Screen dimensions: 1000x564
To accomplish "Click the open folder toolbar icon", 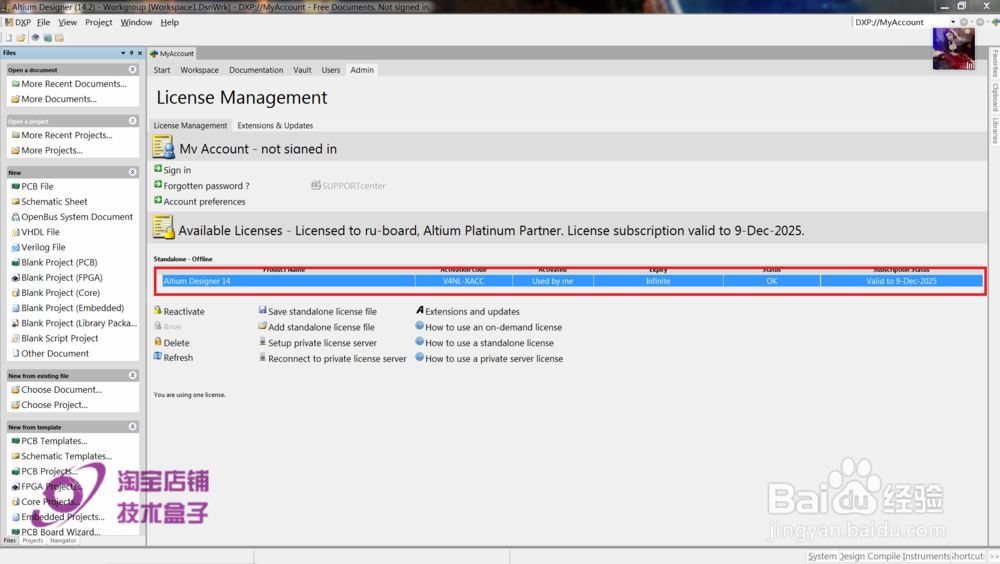I will (x=21, y=38).
